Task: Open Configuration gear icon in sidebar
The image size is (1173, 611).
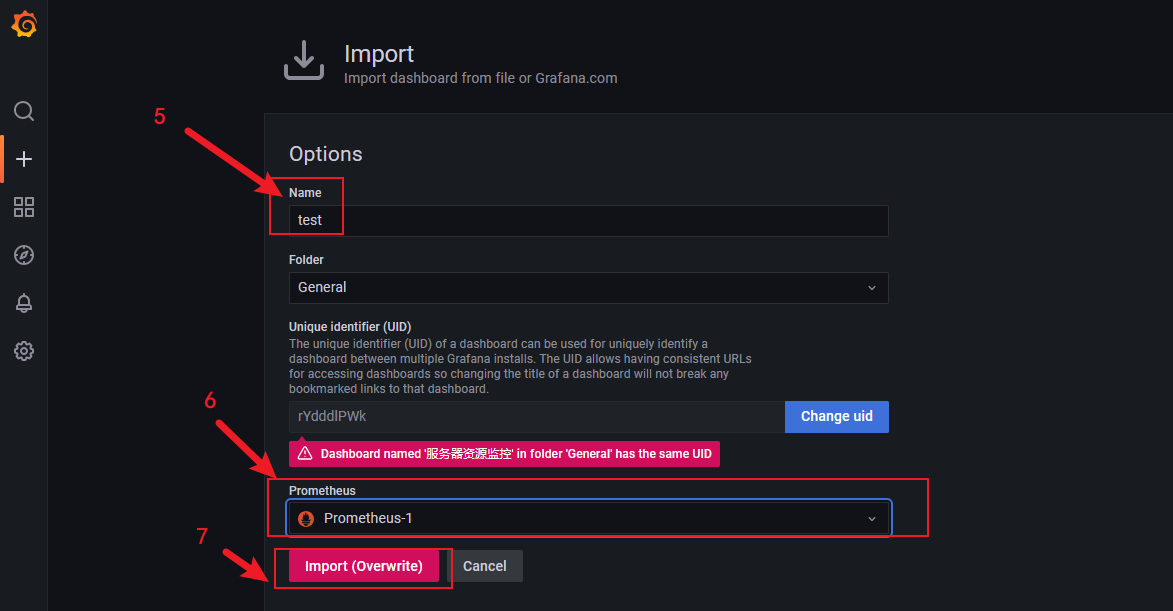Action: (24, 351)
